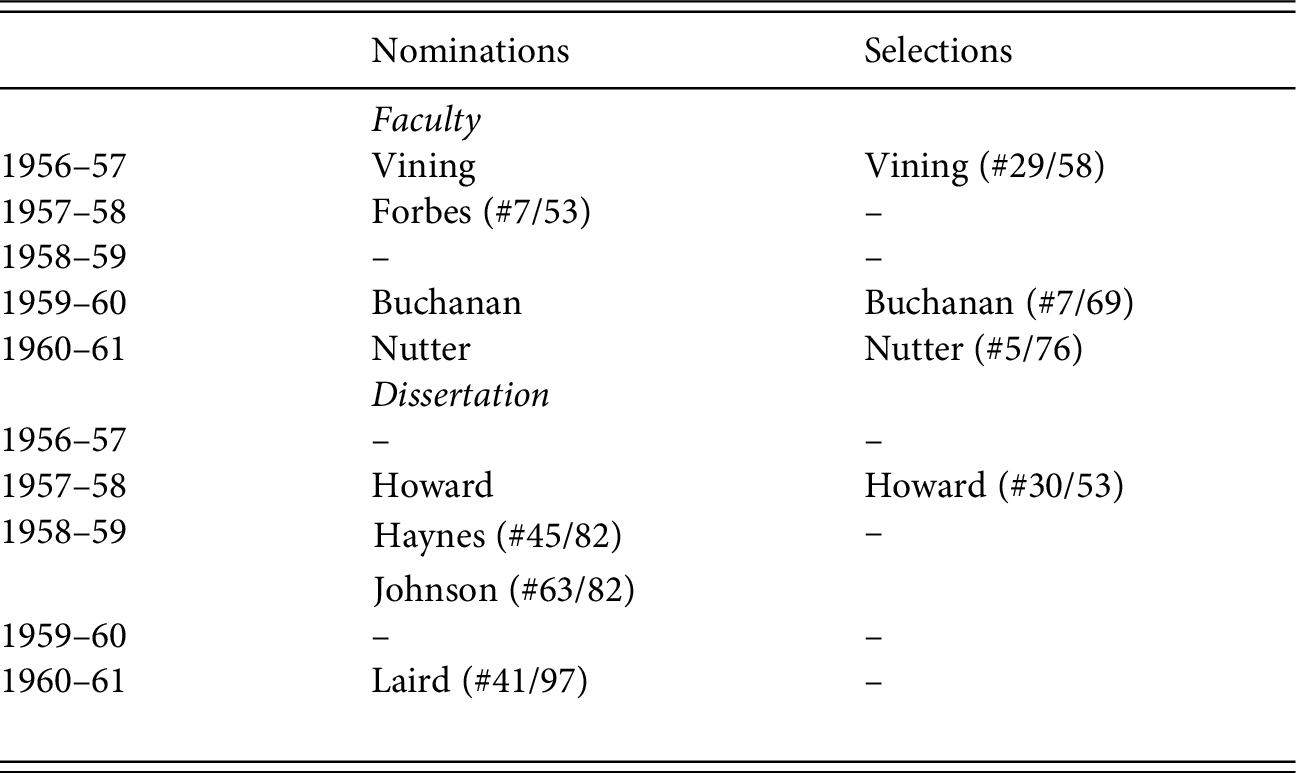Click the Nutter (#5/76) selection cell
The height and width of the screenshot is (773, 1296).
coord(973,349)
